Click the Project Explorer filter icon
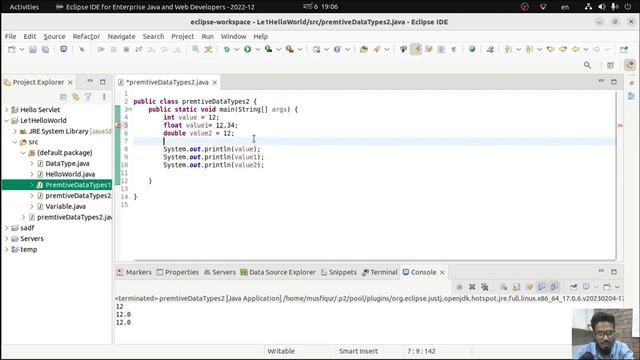640x360 pixels. (88, 97)
